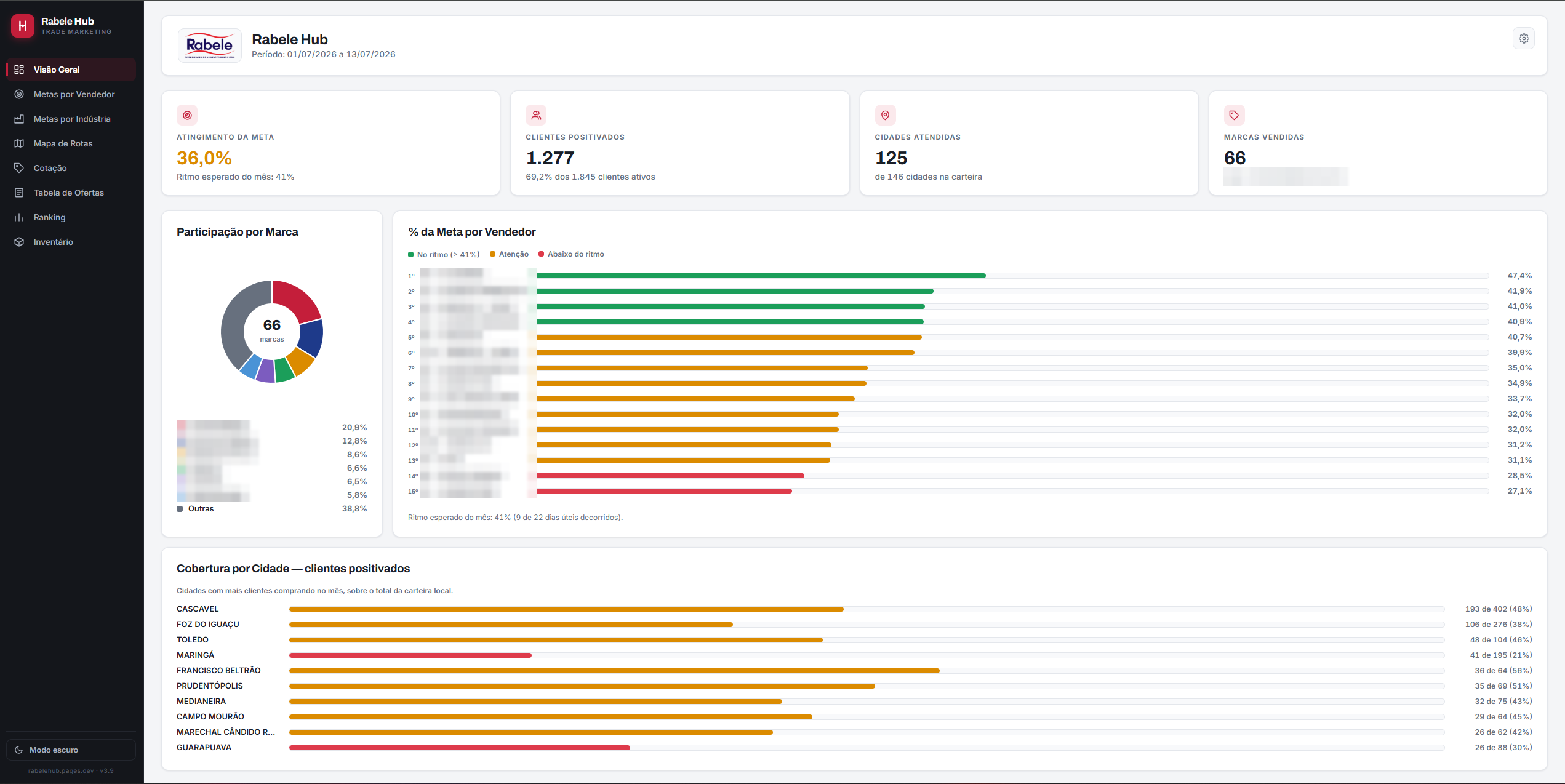
Task: Open the Cotação section
Action: tap(71, 168)
